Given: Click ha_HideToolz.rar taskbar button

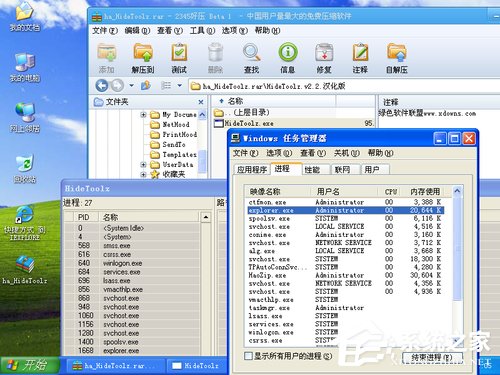Looking at the screenshot, I should [115, 366].
